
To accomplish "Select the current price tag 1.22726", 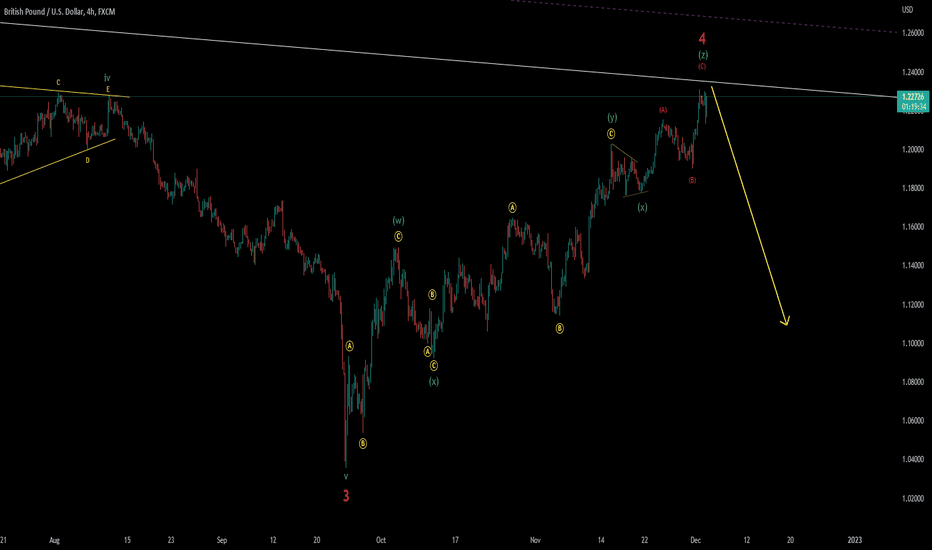I will coord(912,102).
